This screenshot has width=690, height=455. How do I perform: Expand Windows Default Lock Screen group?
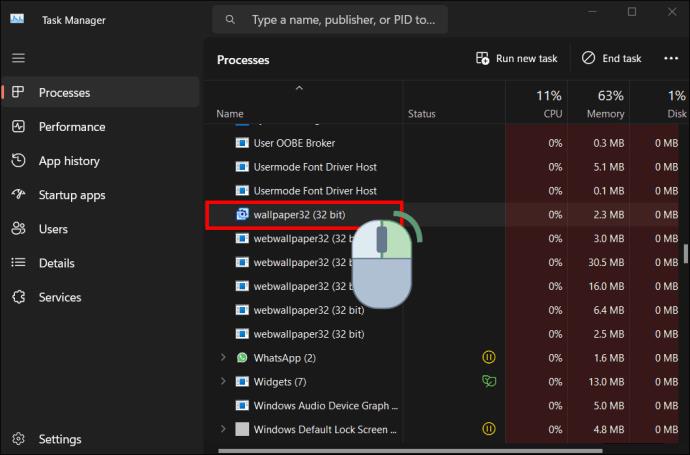coord(223,429)
